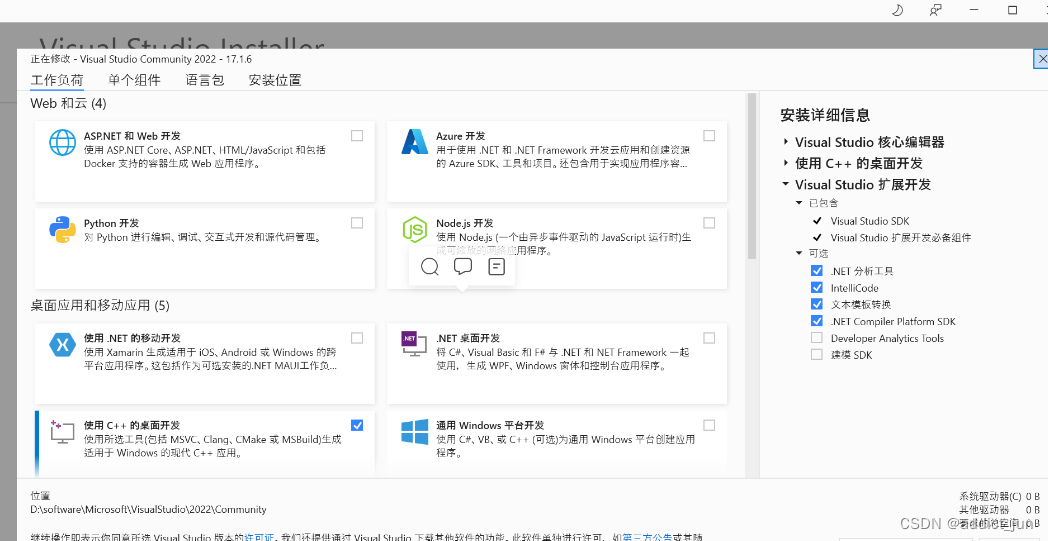Click the Azure logo icon

click(414, 142)
